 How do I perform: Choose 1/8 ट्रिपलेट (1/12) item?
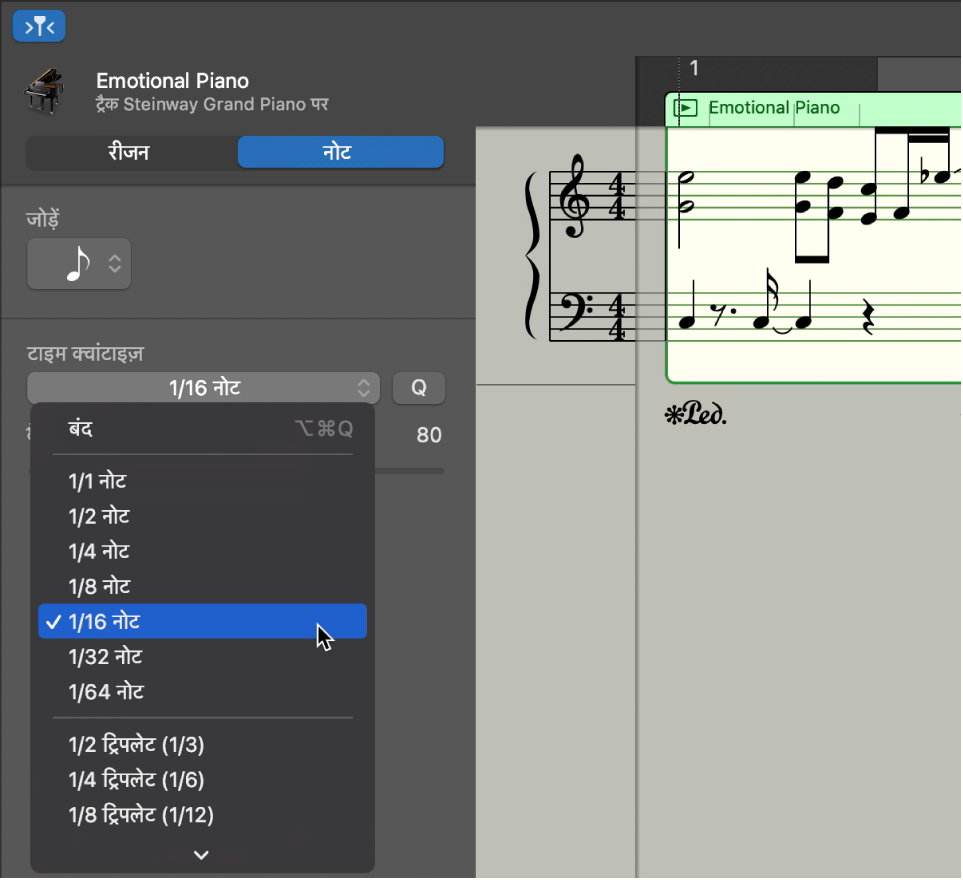pyautogui.click(x=203, y=815)
